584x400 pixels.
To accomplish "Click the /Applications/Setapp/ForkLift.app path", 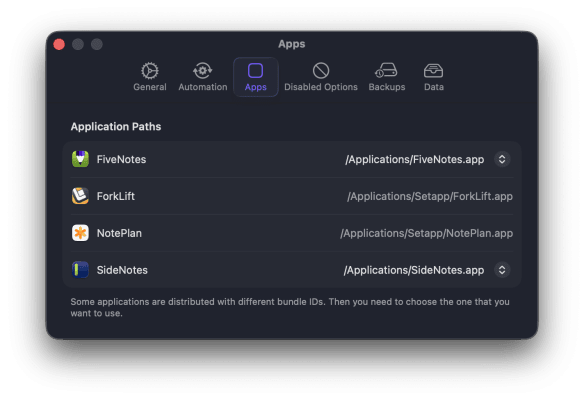I will (x=430, y=196).
